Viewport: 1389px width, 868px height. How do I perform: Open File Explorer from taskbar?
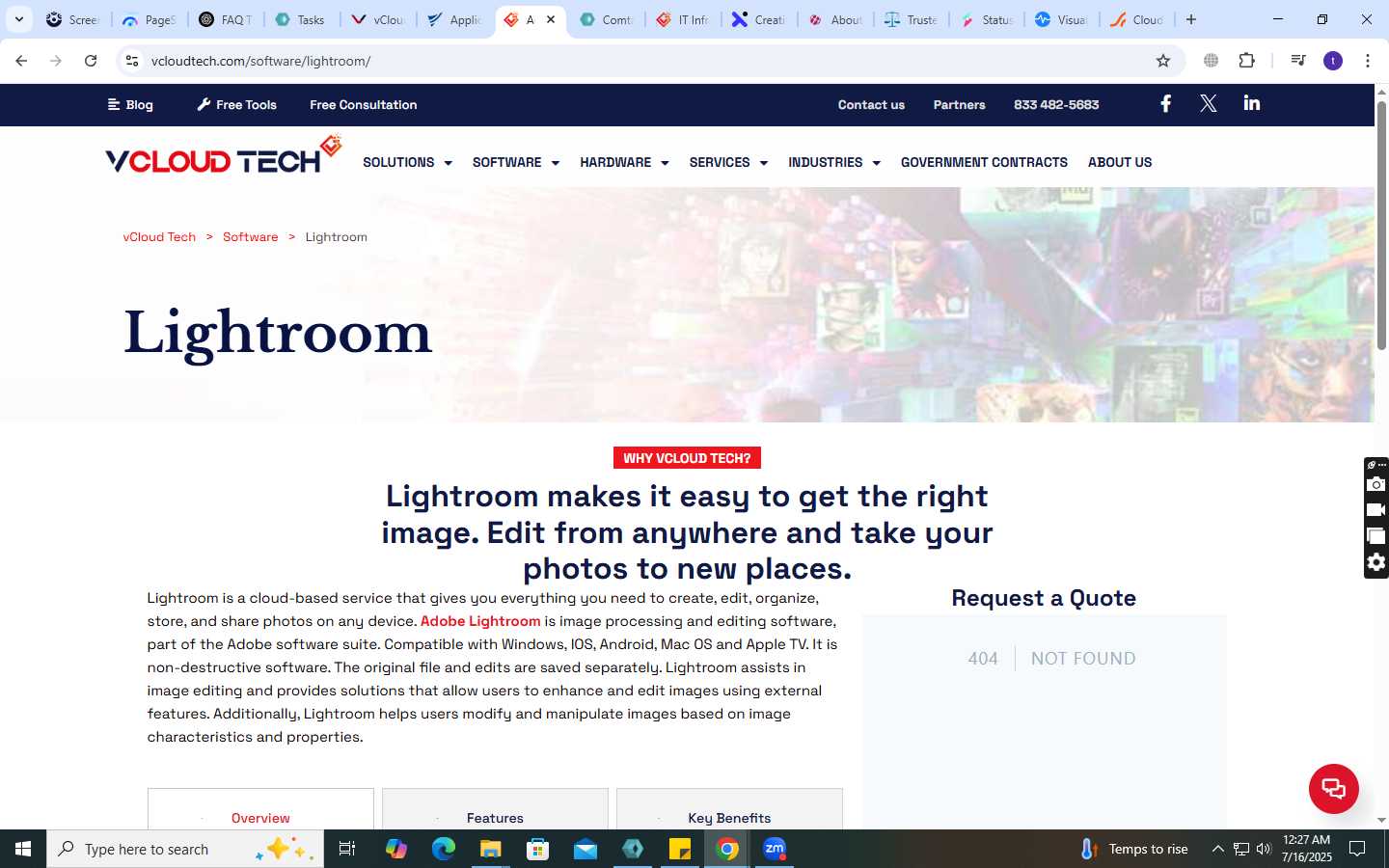[x=490, y=849]
